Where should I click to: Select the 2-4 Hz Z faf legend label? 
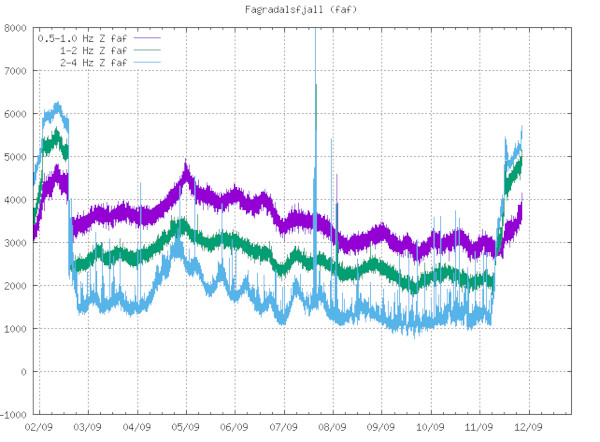[93, 62]
